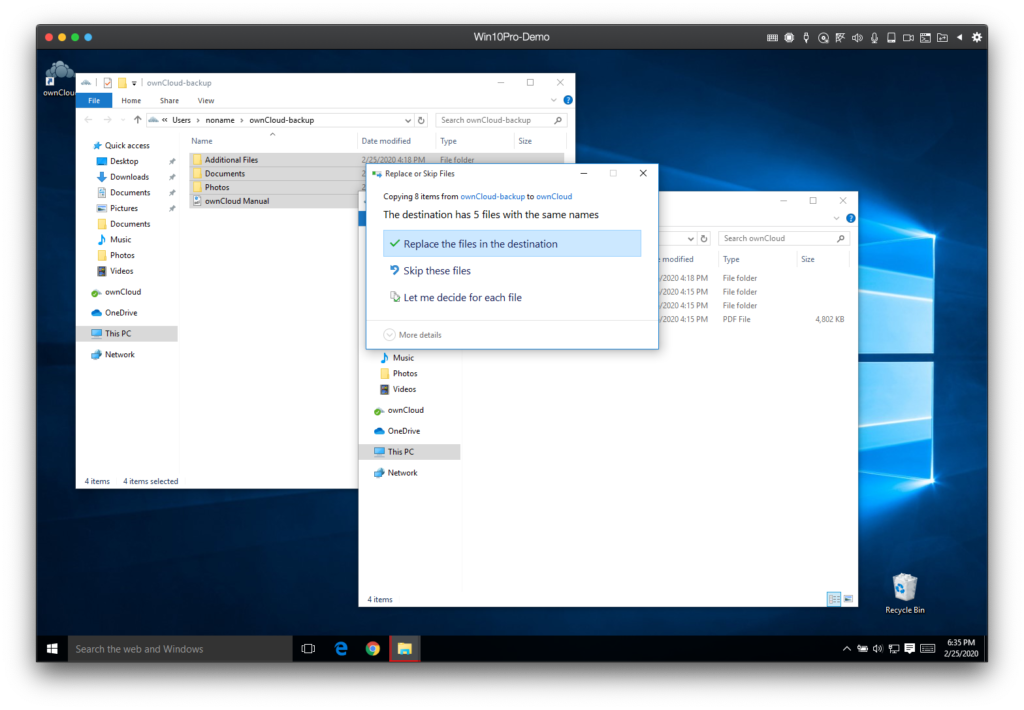The image size is (1024, 710).
Task: Open Quick access in ownCloud-backup sidebar
Action: pos(121,146)
